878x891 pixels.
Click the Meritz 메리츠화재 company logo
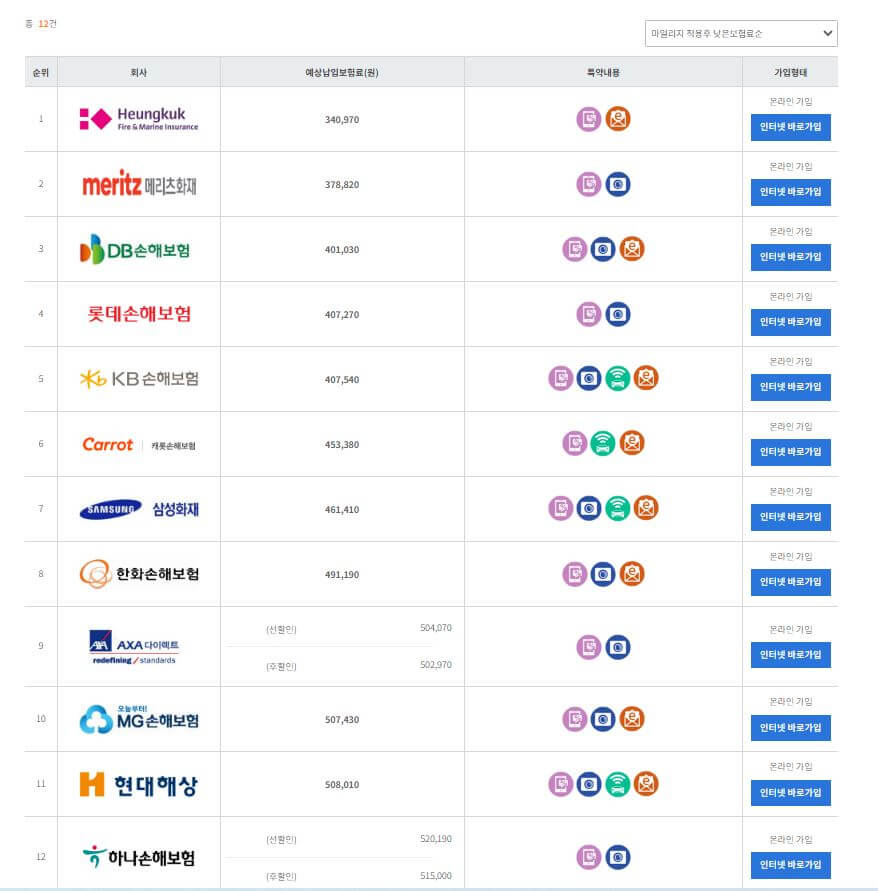(x=138, y=183)
